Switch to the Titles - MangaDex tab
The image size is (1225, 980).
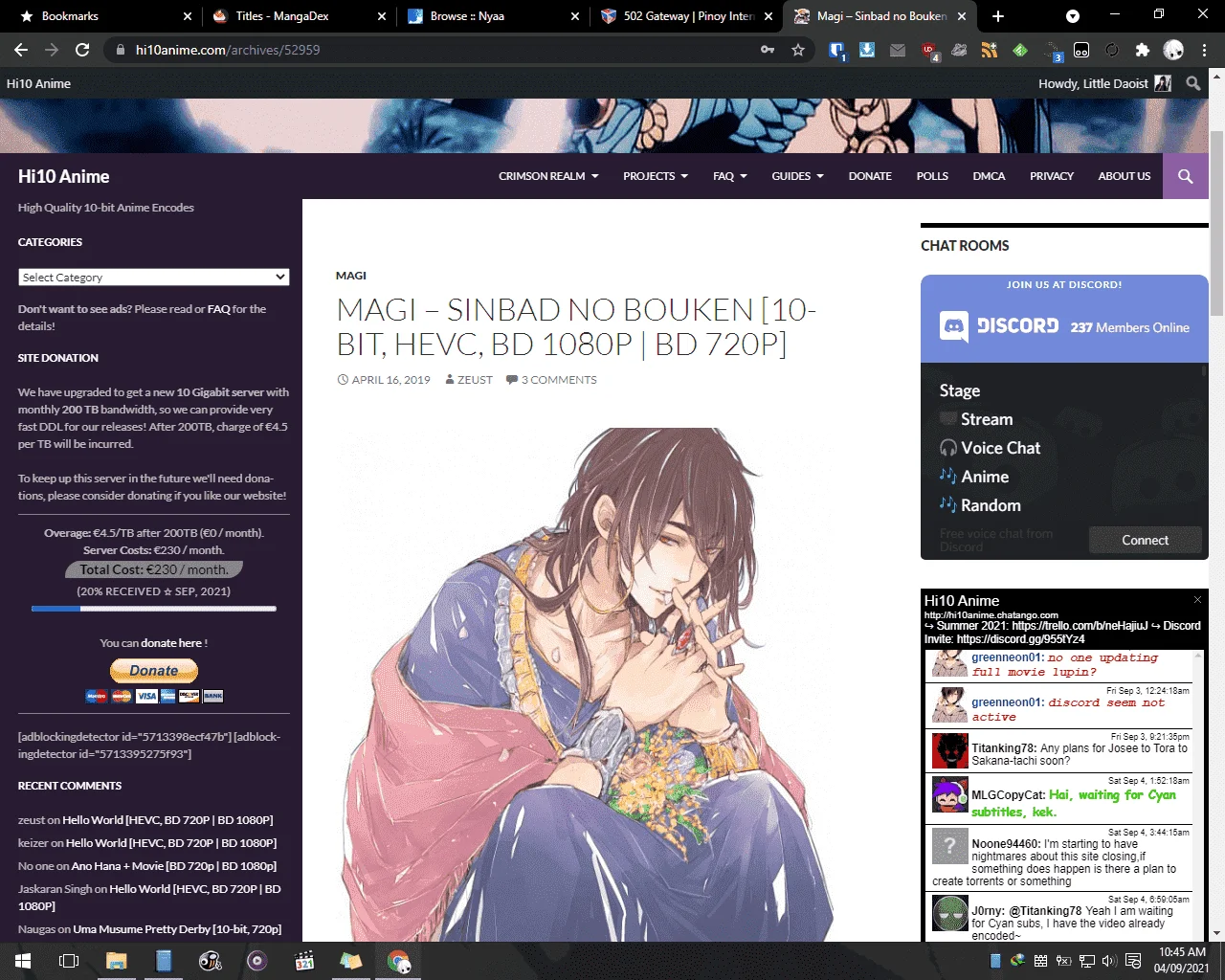click(x=299, y=16)
